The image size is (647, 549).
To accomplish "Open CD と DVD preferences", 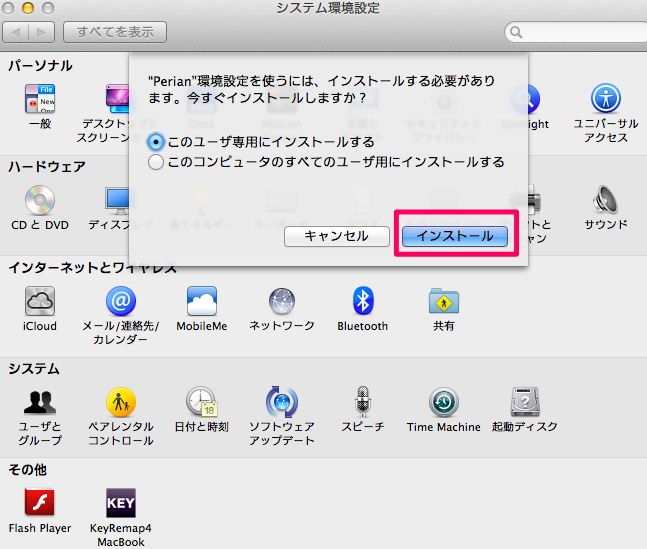I will pyautogui.click(x=40, y=200).
